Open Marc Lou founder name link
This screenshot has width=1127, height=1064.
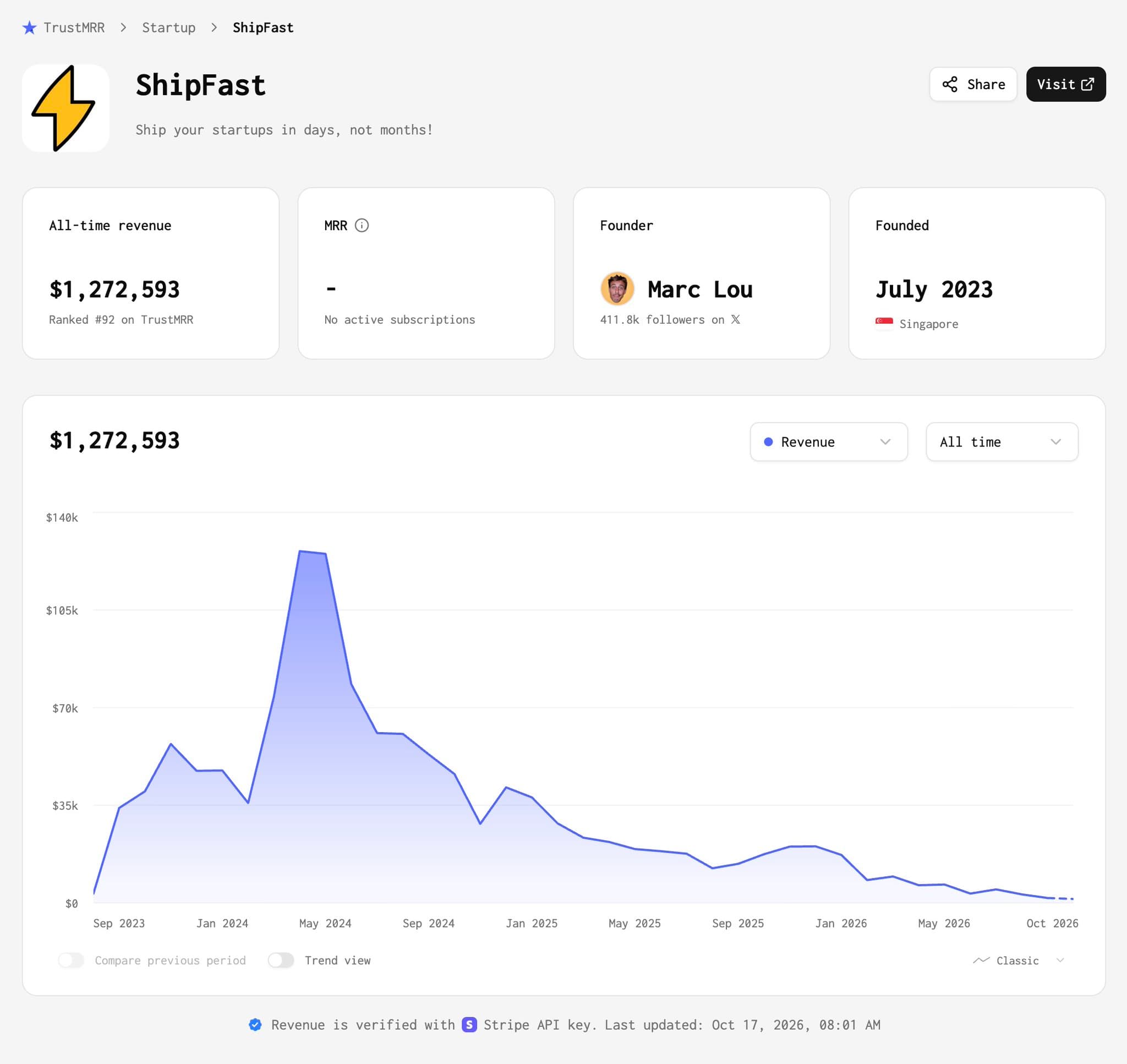699,289
